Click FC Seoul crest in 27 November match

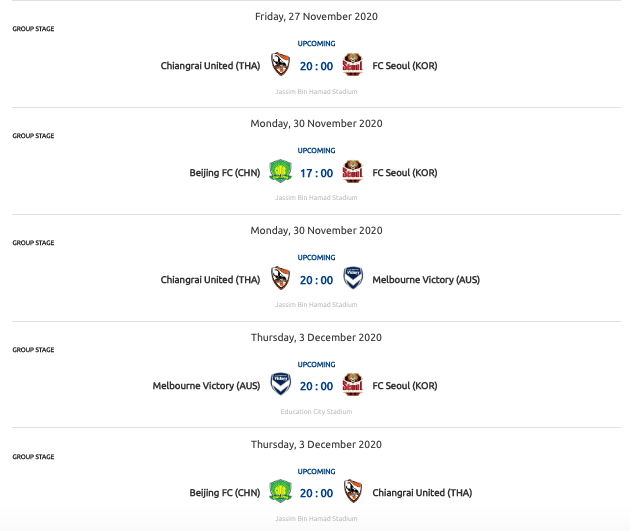(x=352, y=64)
